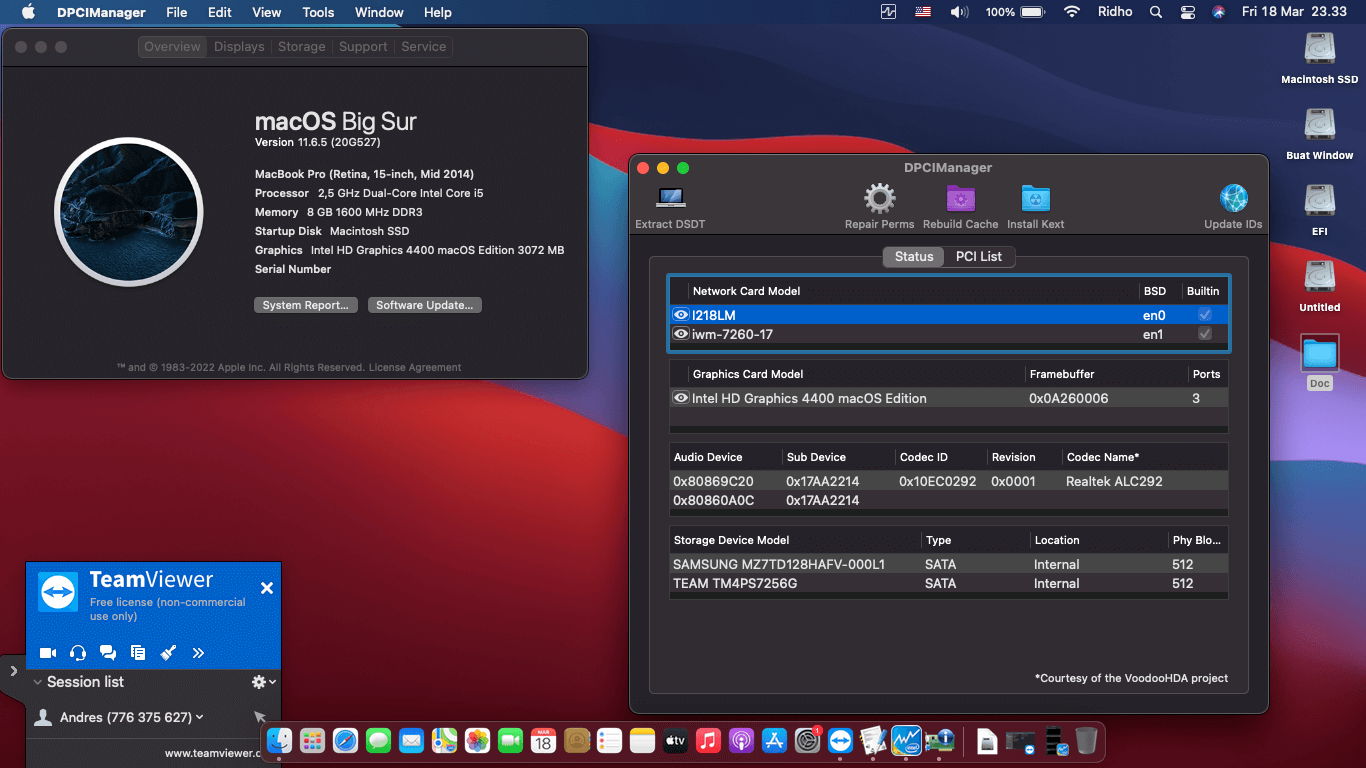
Task: Click eye icon beside iwm-7260-17
Action: click(x=681, y=334)
